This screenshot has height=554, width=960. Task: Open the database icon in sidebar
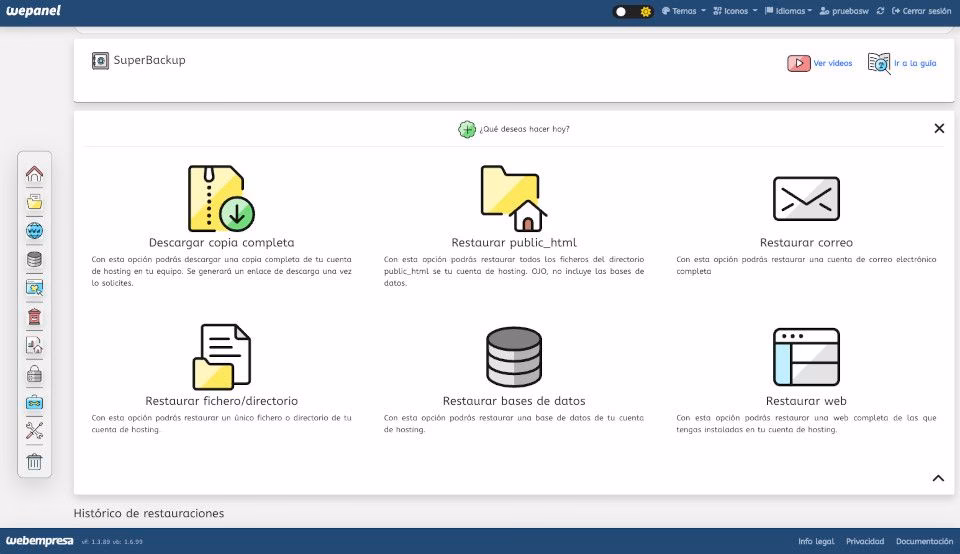[x=34, y=260]
